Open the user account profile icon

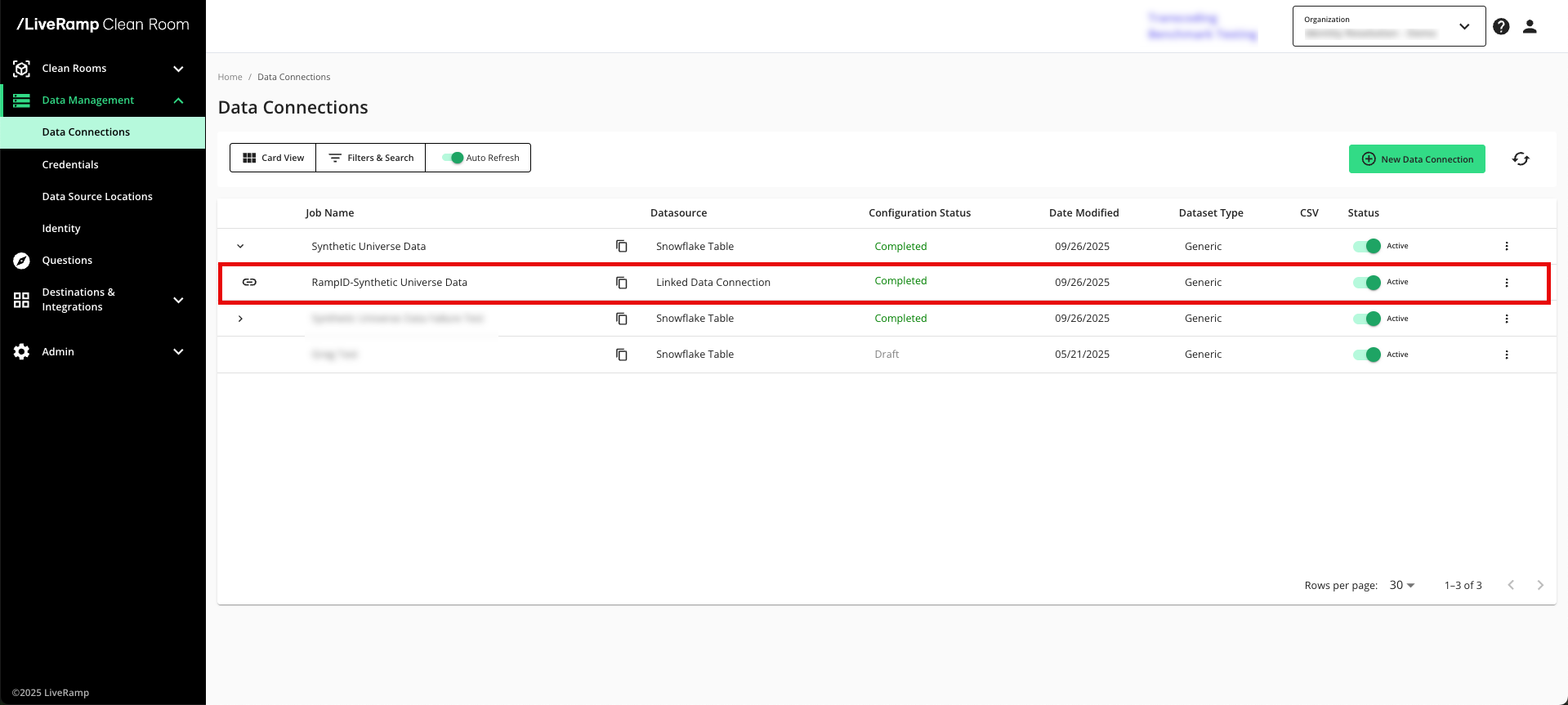point(1530,26)
